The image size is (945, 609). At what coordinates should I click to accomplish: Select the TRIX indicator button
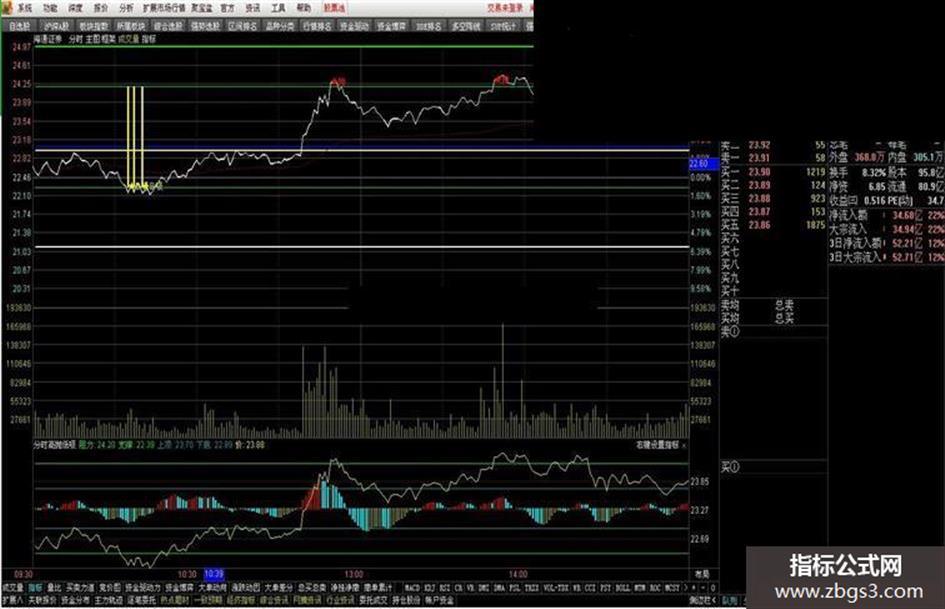[532, 588]
